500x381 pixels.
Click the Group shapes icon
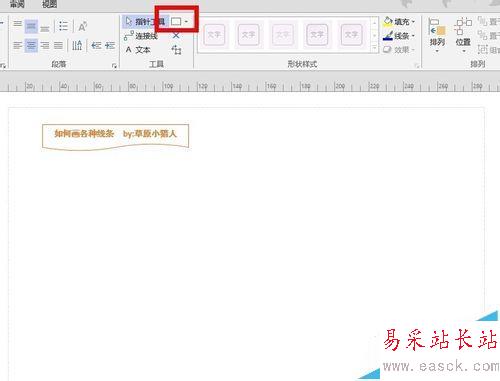pyautogui.click(x=482, y=50)
